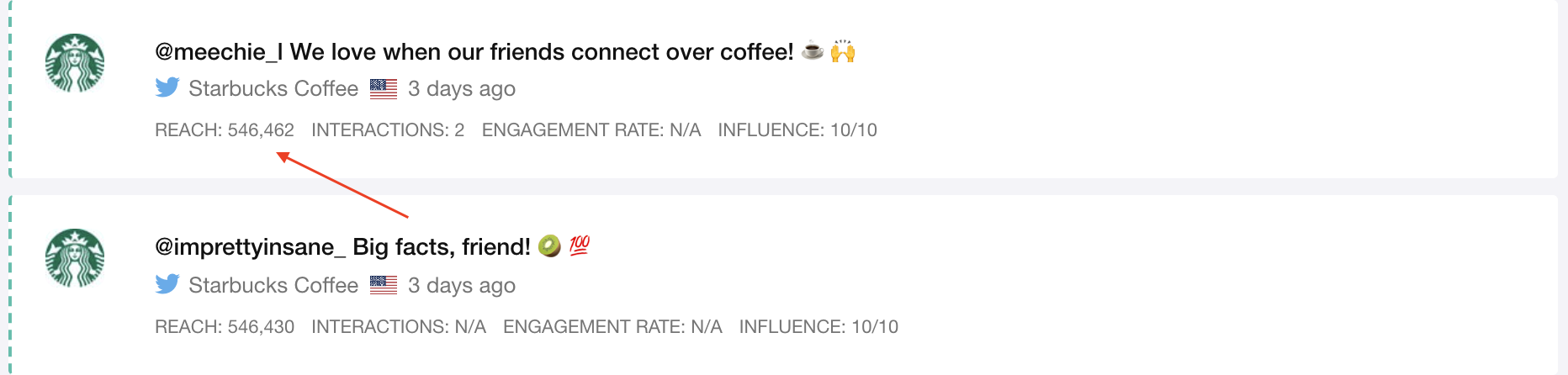Click the REACH: 546,462 statistic

pyautogui.click(x=225, y=130)
